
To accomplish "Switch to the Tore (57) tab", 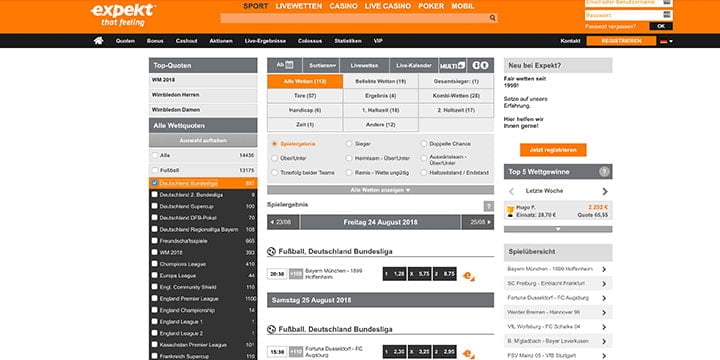I will point(305,96).
